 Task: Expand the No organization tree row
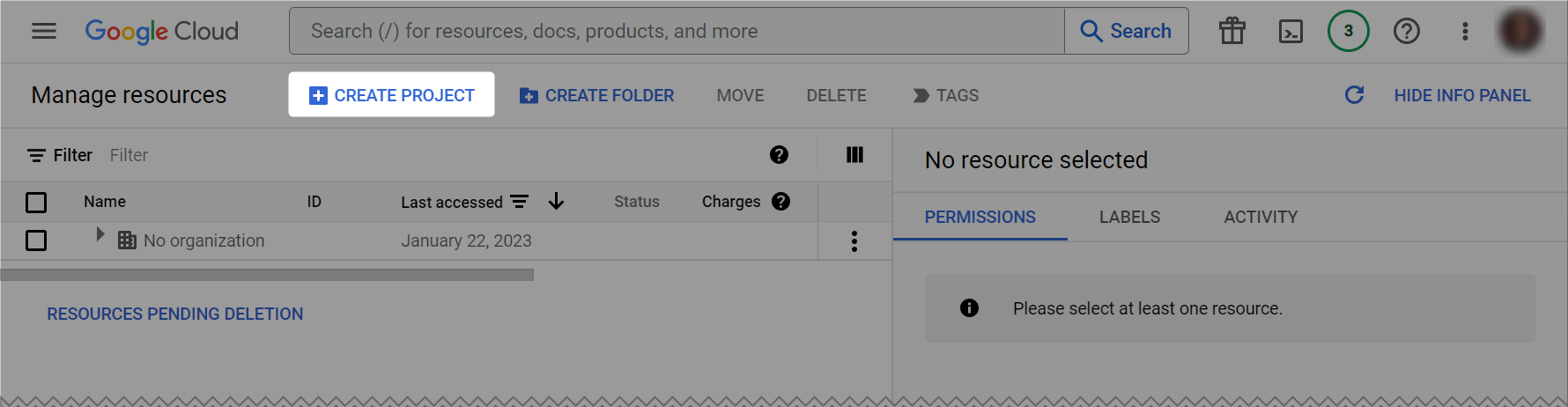click(x=100, y=234)
